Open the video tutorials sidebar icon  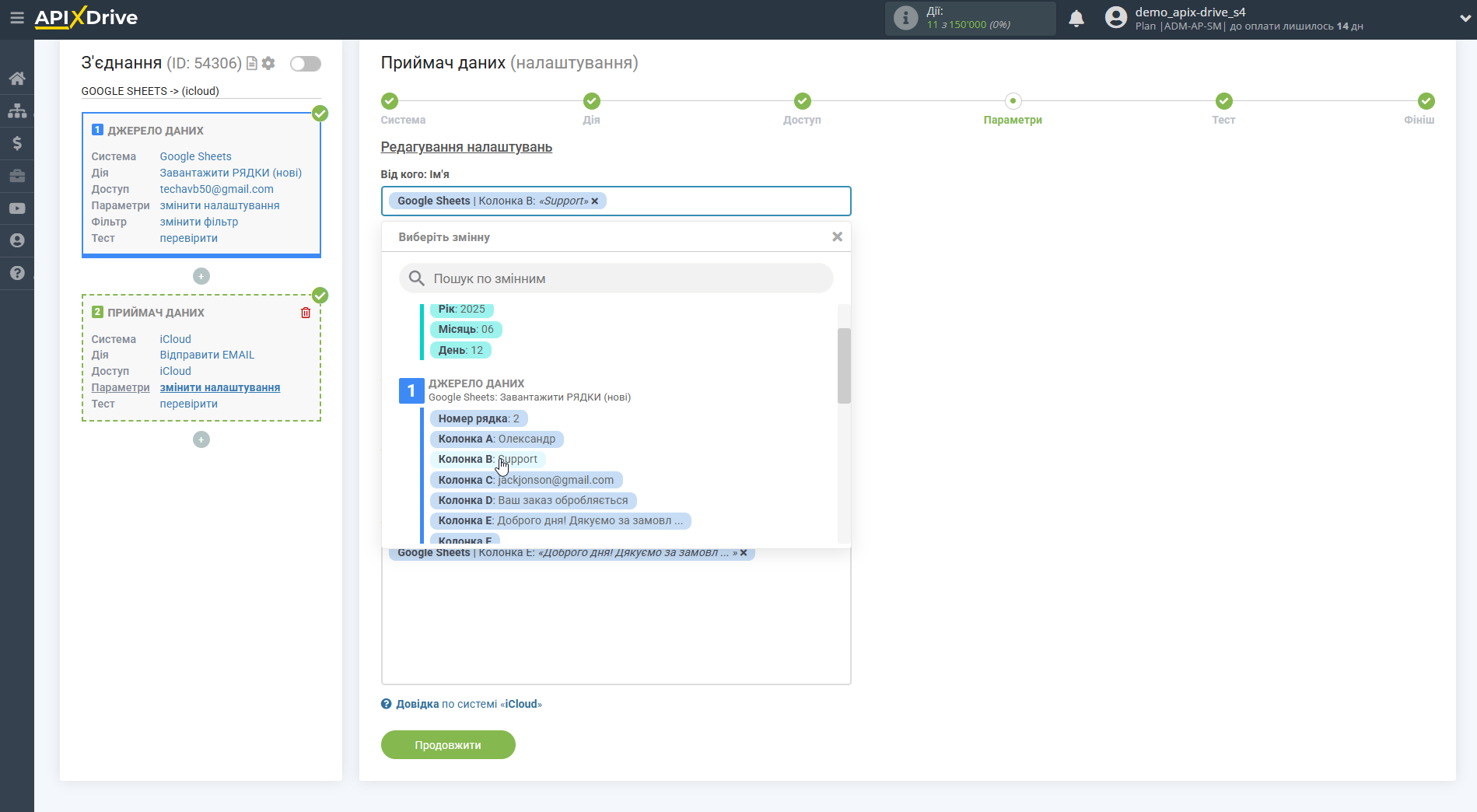[16, 208]
